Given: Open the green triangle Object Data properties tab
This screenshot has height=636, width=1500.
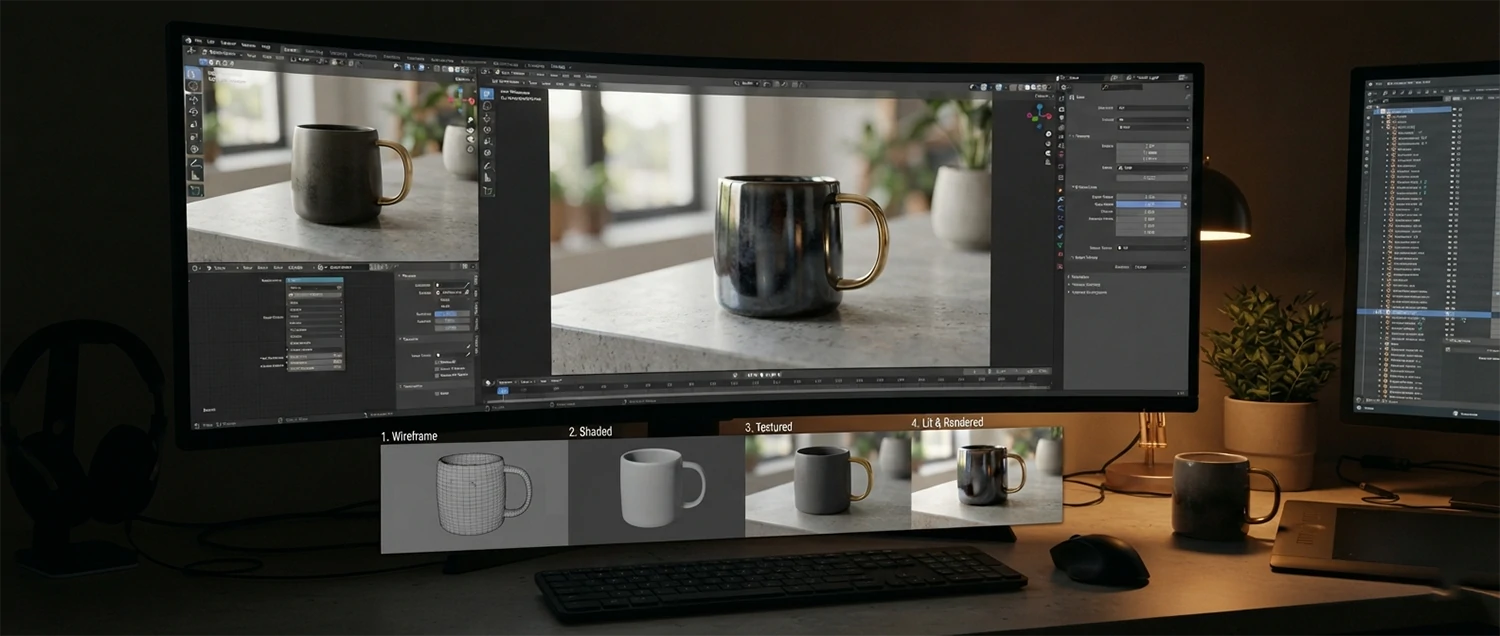Looking at the screenshot, I should 1060,245.
